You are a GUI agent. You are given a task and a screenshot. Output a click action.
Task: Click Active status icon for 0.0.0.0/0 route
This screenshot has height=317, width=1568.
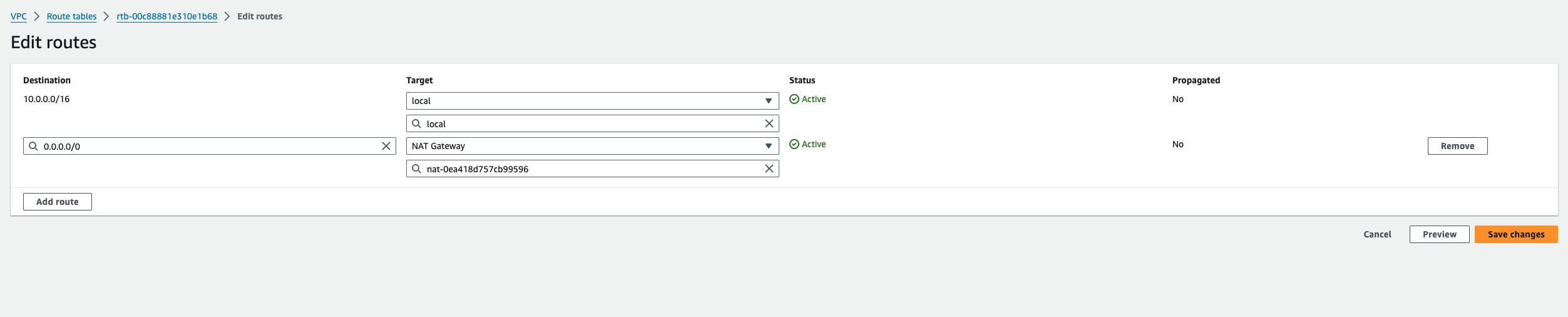click(x=794, y=144)
